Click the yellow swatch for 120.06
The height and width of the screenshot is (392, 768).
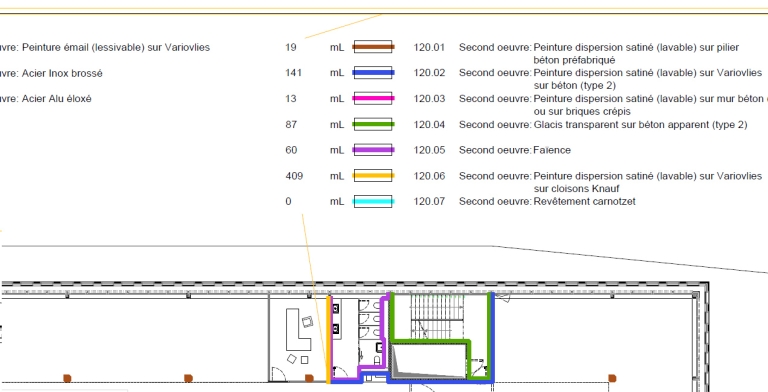pos(373,175)
